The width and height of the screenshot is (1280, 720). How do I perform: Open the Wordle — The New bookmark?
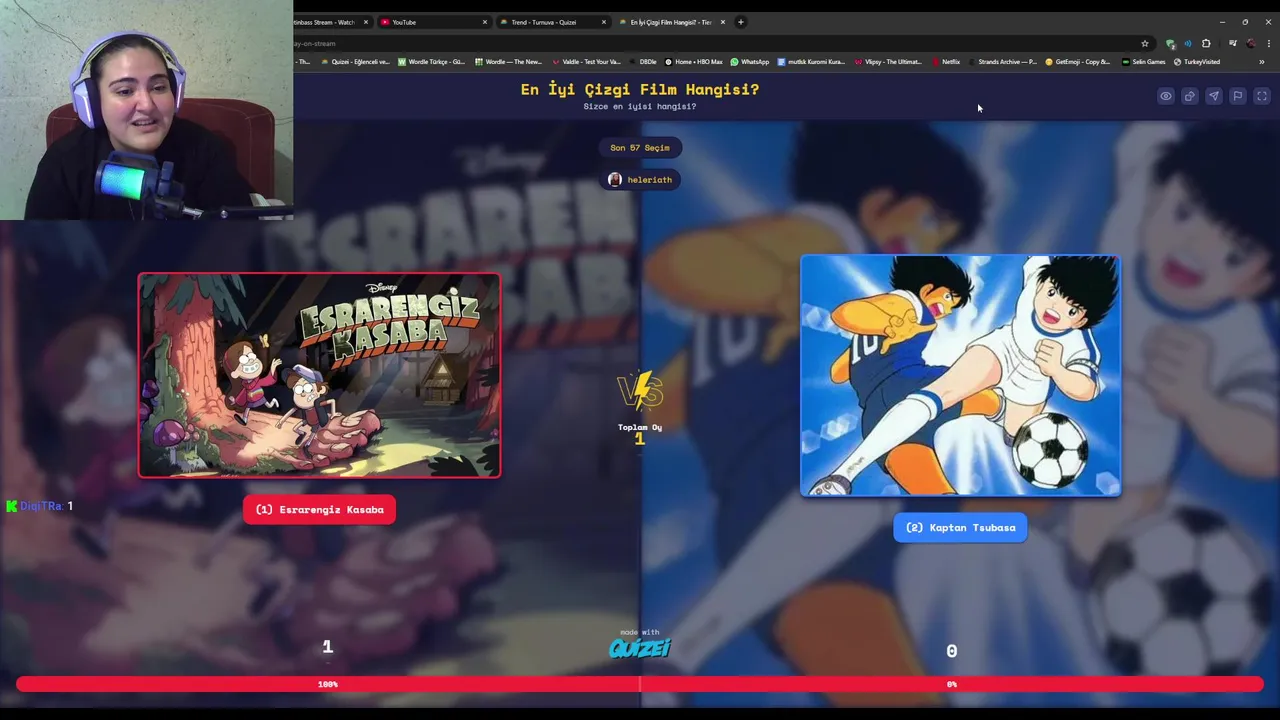(x=509, y=62)
